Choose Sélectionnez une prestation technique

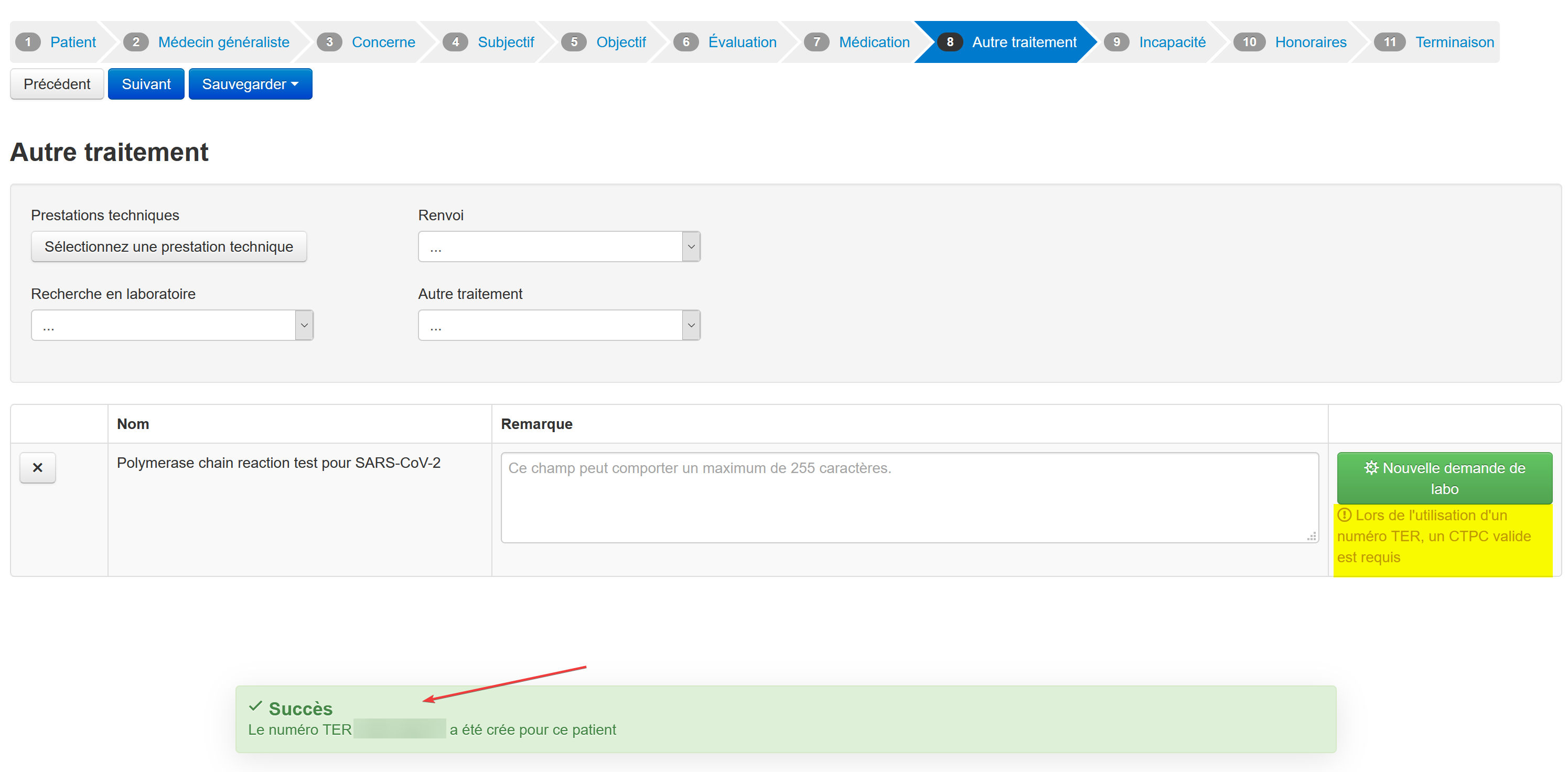[169, 246]
